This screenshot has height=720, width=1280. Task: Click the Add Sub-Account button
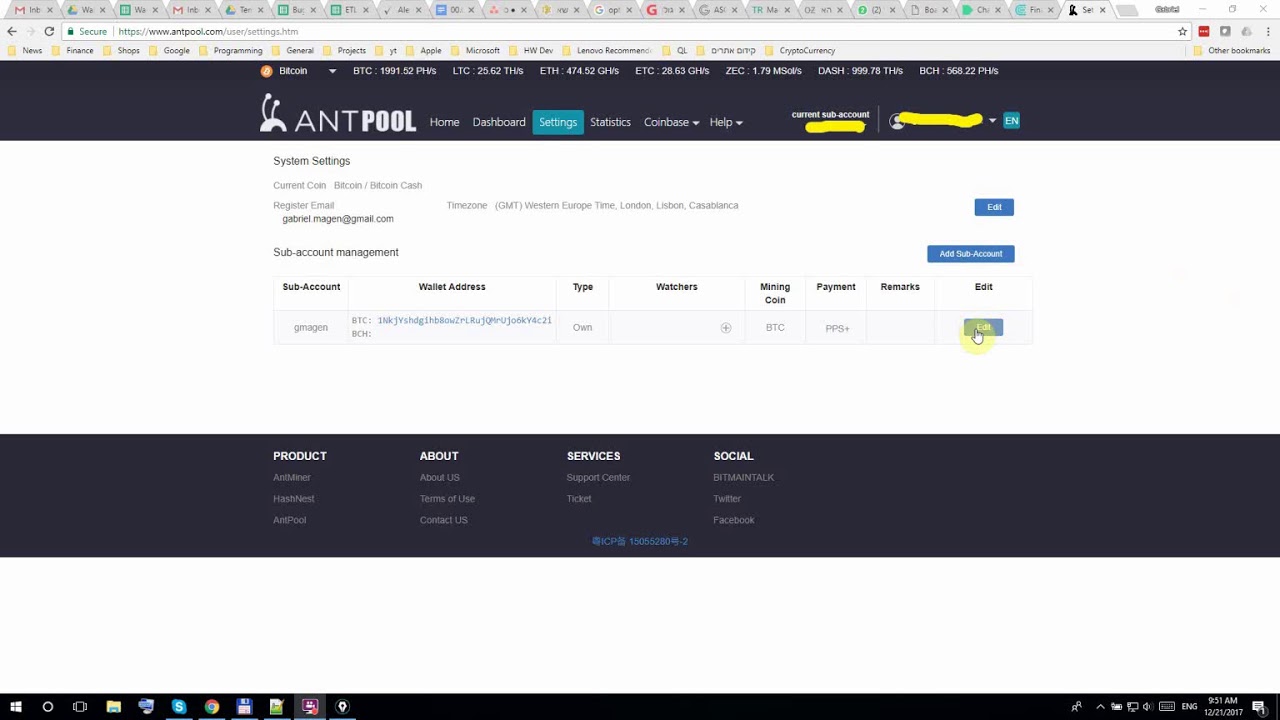click(x=970, y=254)
